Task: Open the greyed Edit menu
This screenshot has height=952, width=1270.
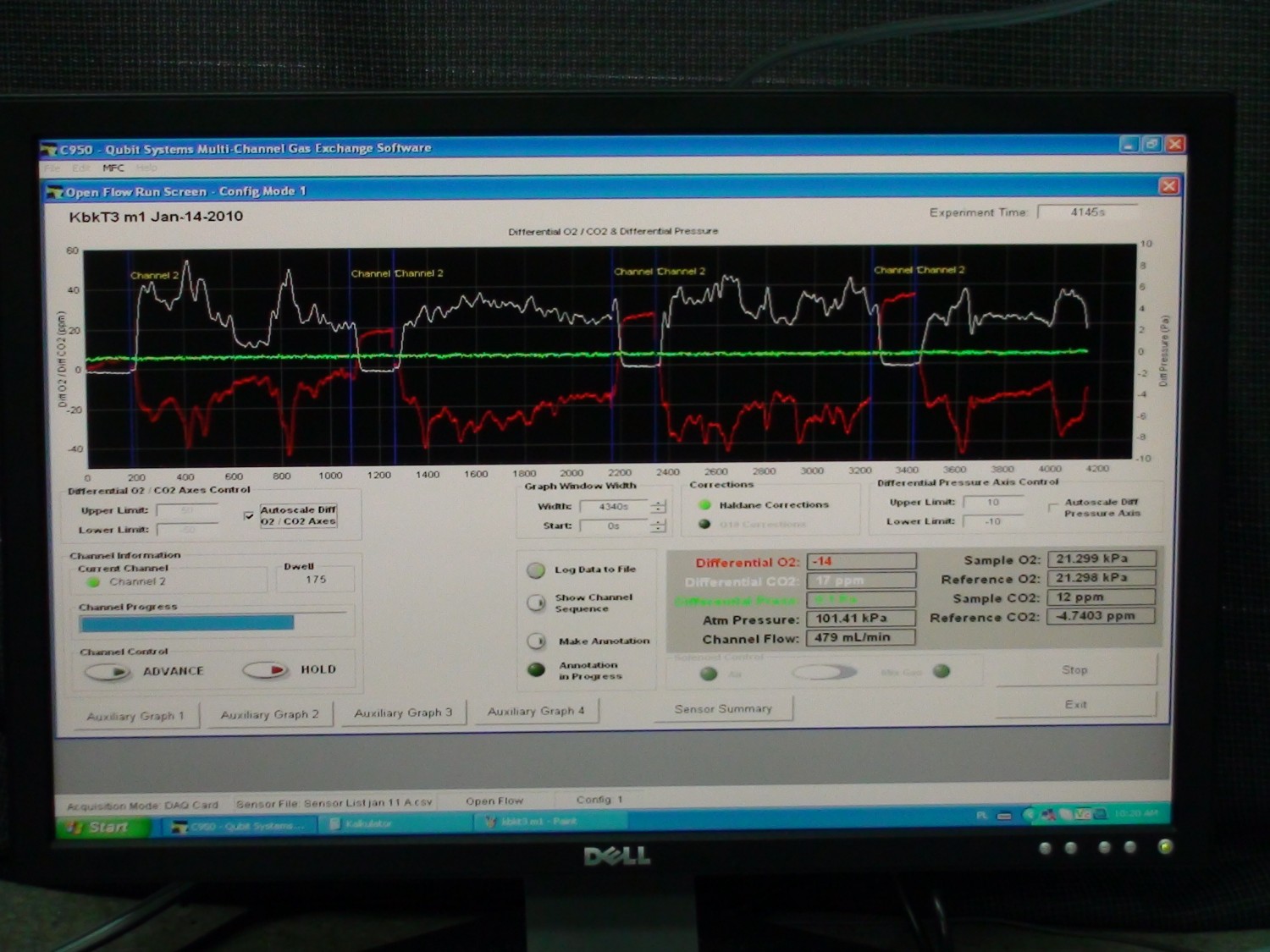Action: coord(81,168)
